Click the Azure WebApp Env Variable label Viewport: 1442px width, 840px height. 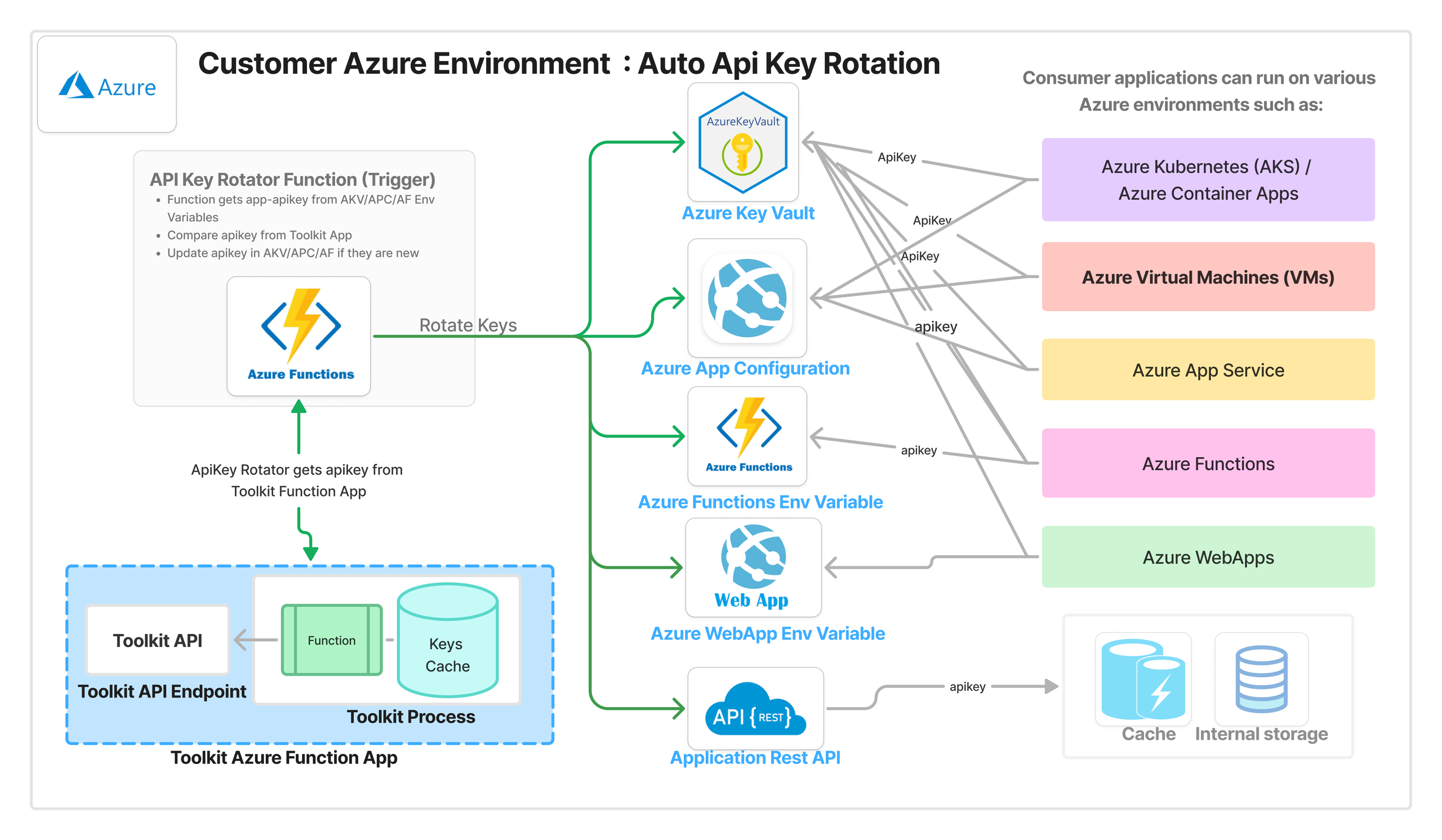767,633
